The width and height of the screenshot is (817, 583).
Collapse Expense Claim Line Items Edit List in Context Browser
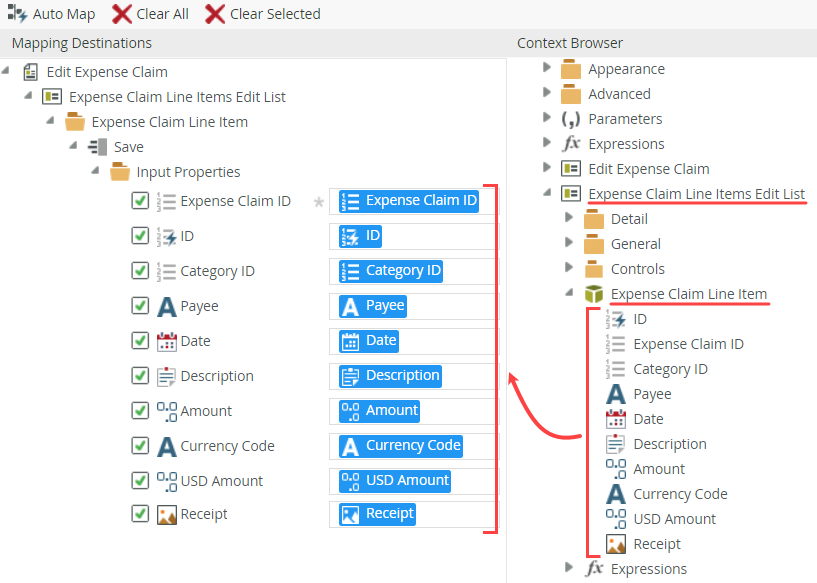[x=547, y=192]
